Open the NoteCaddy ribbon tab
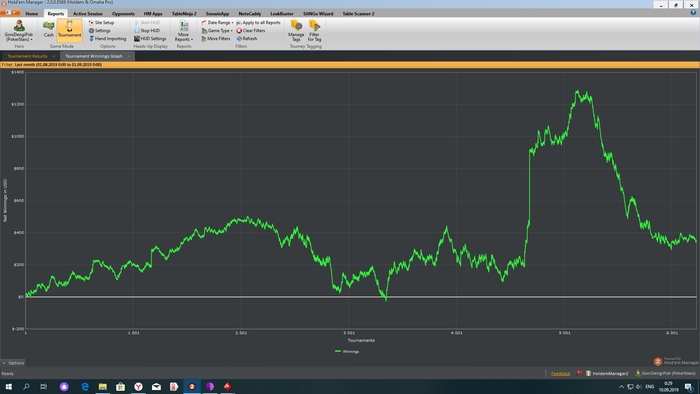 tap(250, 13)
